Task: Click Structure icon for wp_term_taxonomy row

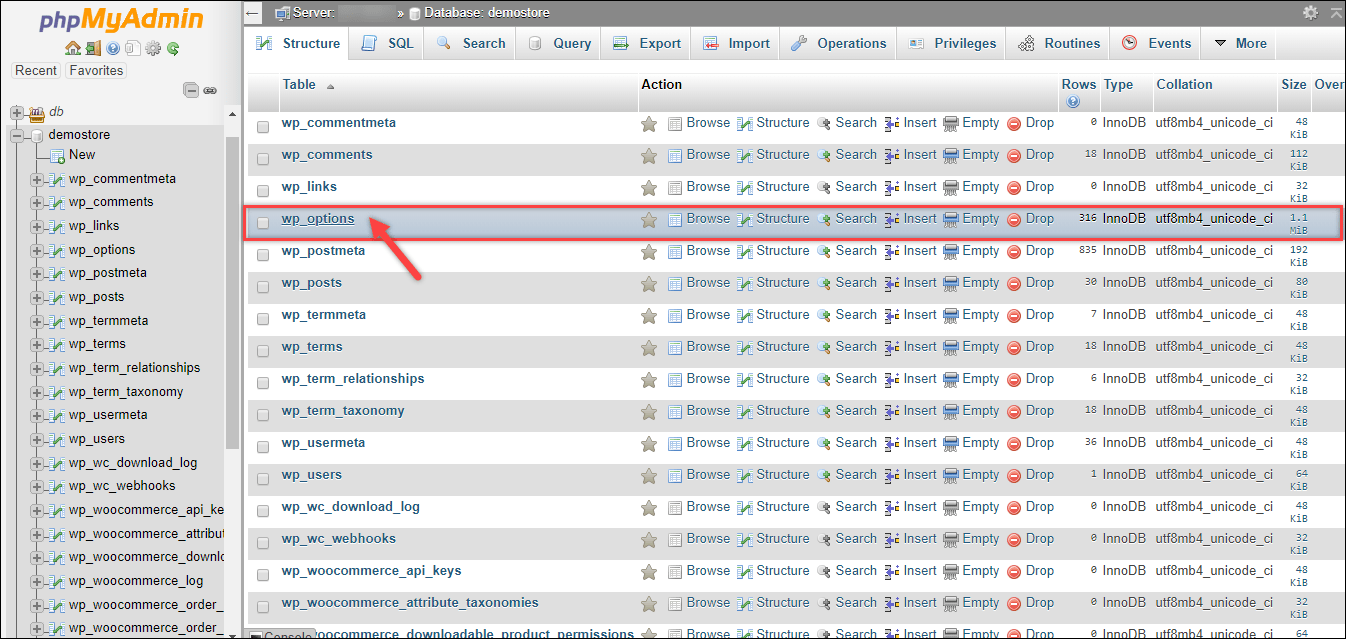Action: (745, 411)
